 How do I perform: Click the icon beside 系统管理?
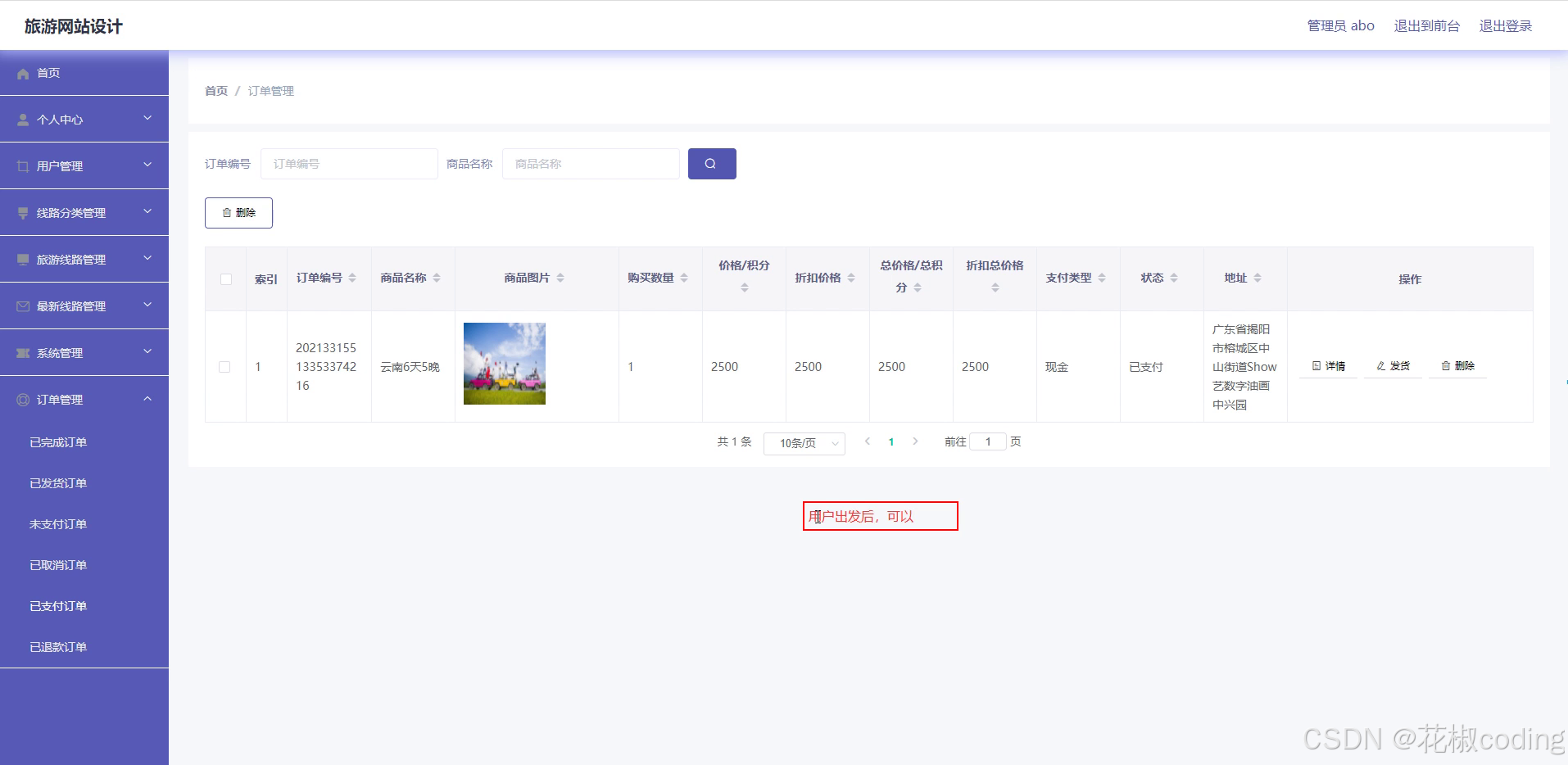coord(23,353)
